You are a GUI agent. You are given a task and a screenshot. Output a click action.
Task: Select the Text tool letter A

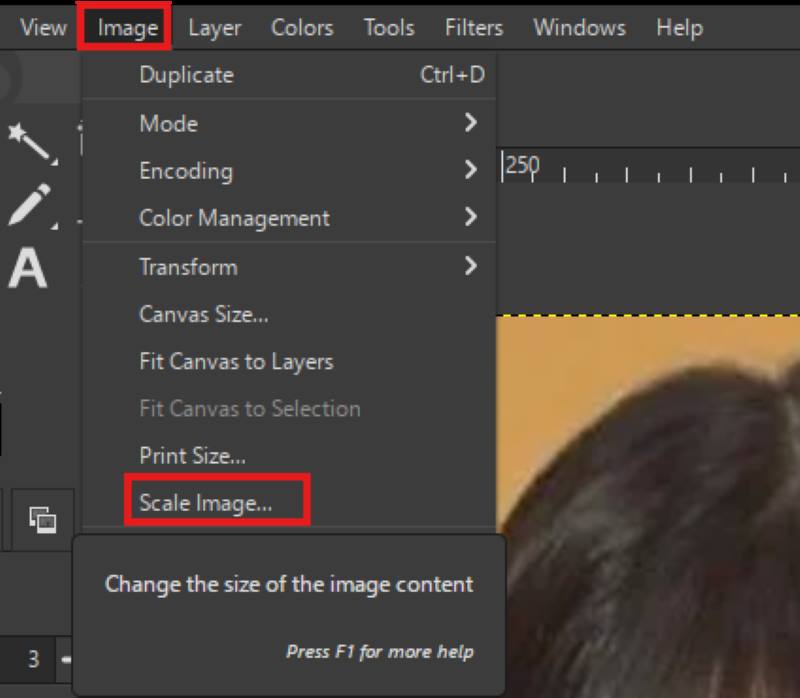coord(28,268)
